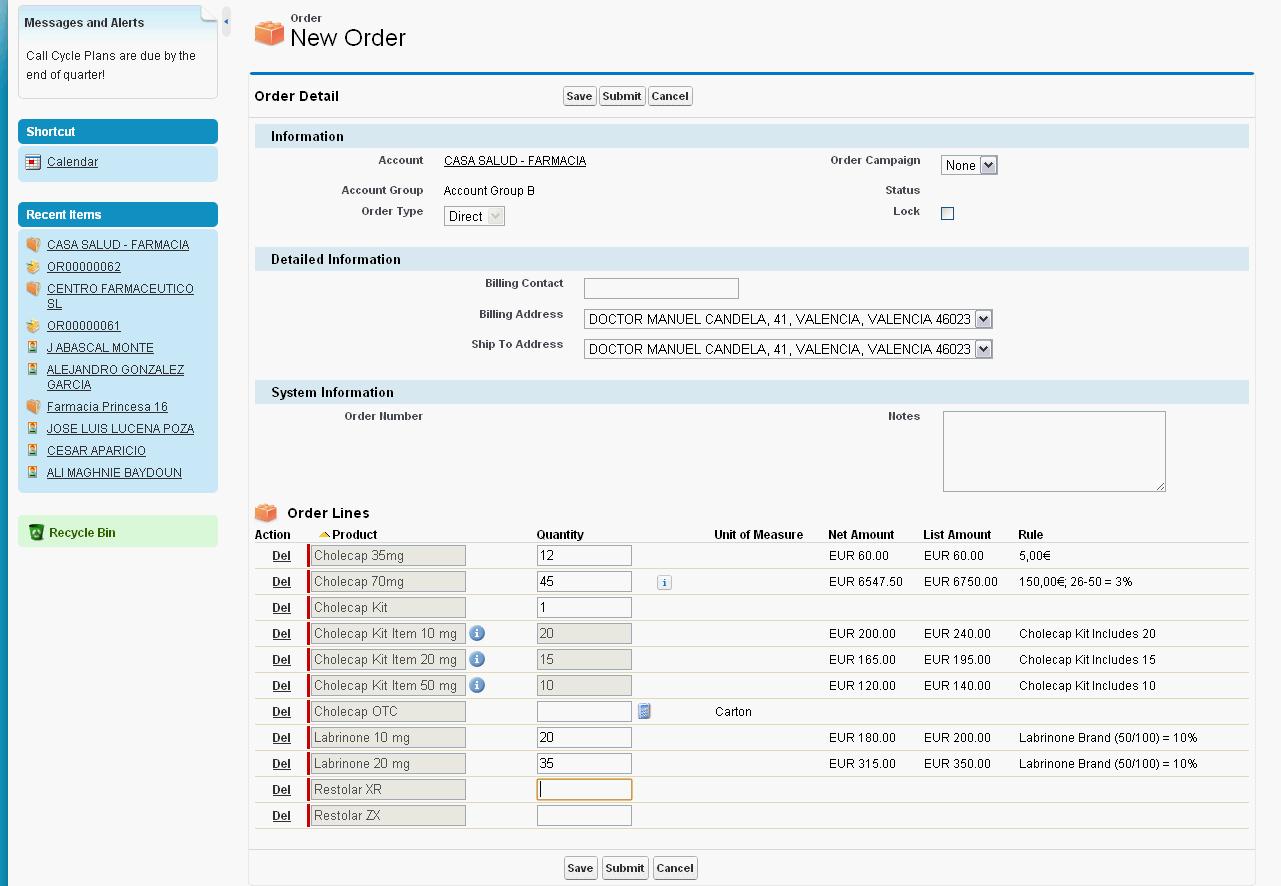
Task: Focus the Restolar ZX quantity field
Action: tap(584, 816)
